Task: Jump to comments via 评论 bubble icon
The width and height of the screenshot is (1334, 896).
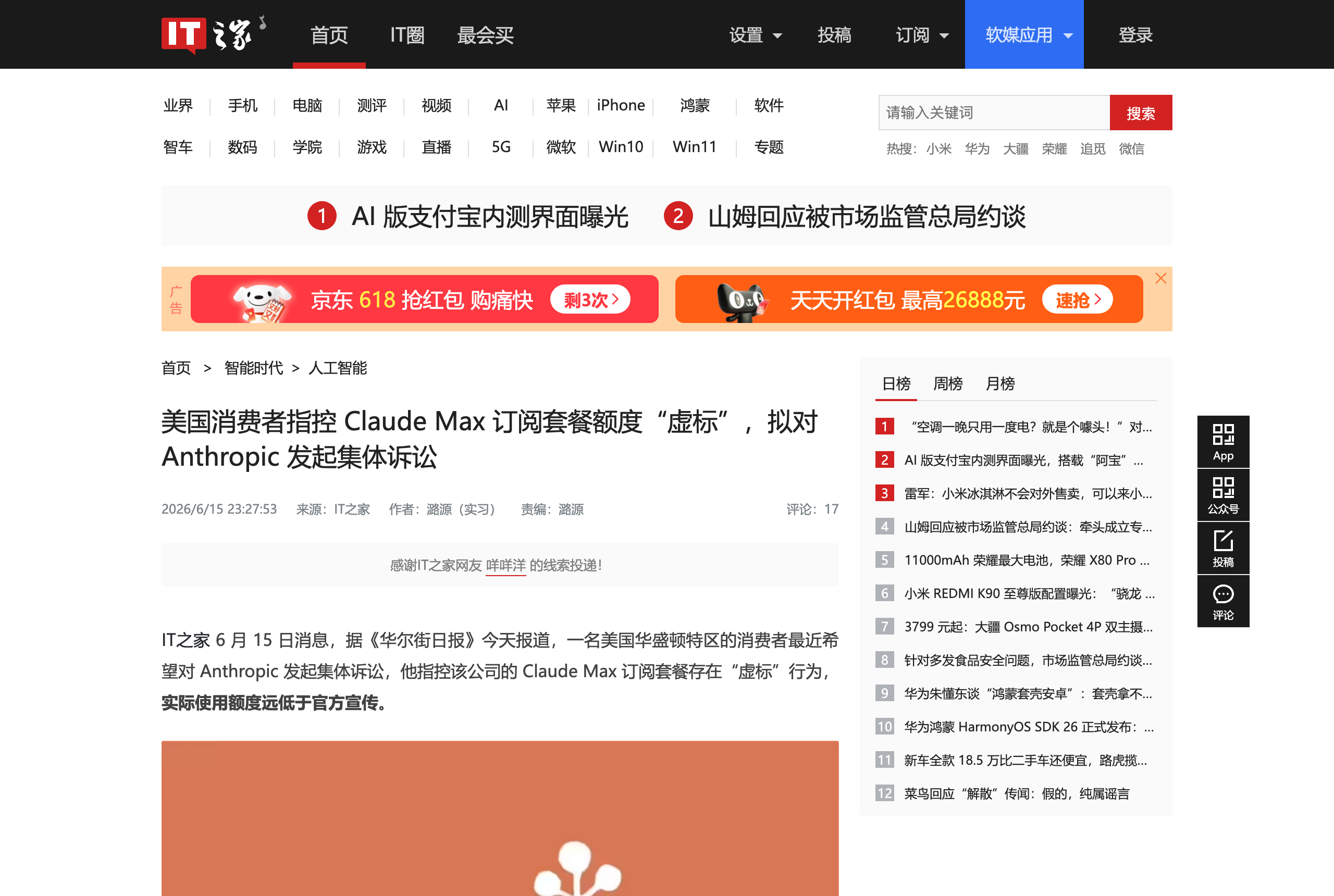Action: [1222, 601]
